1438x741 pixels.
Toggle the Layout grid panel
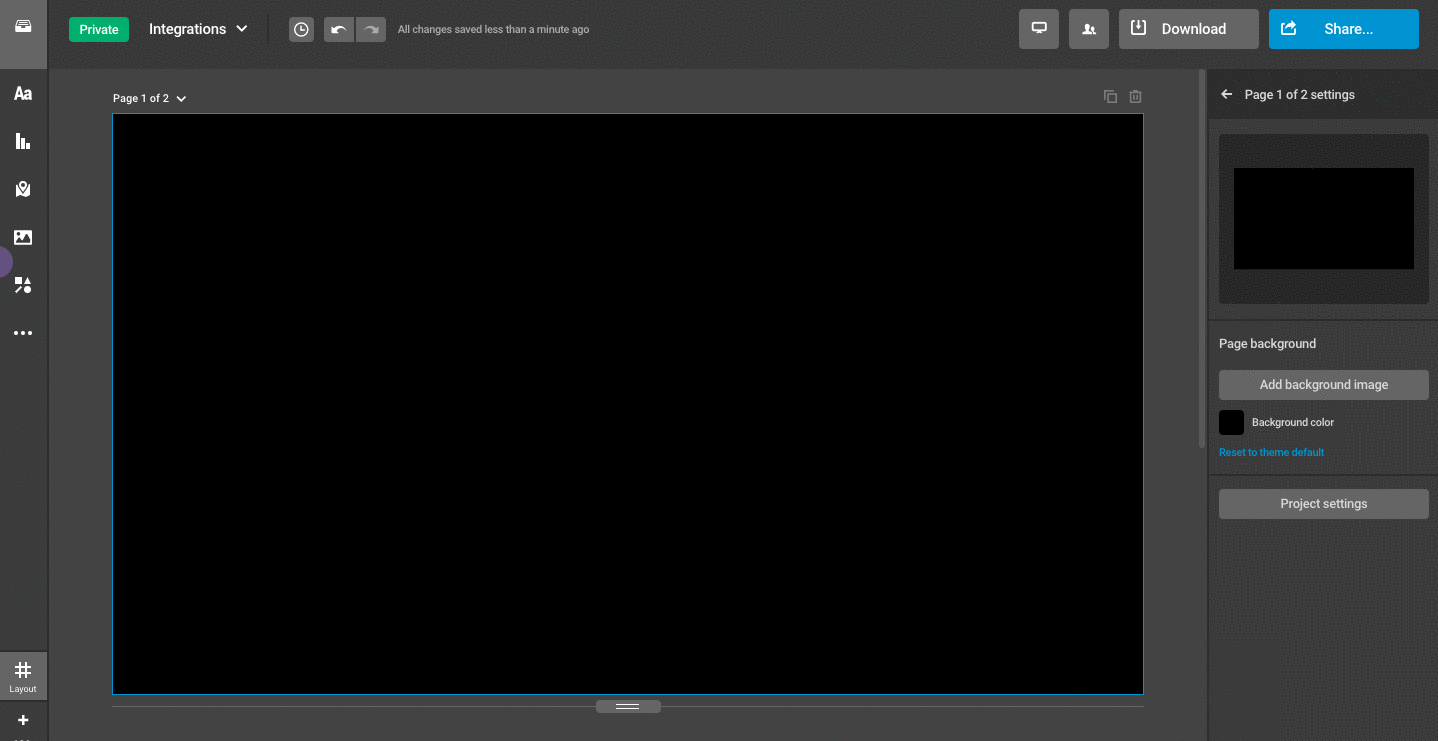coord(23,676)
